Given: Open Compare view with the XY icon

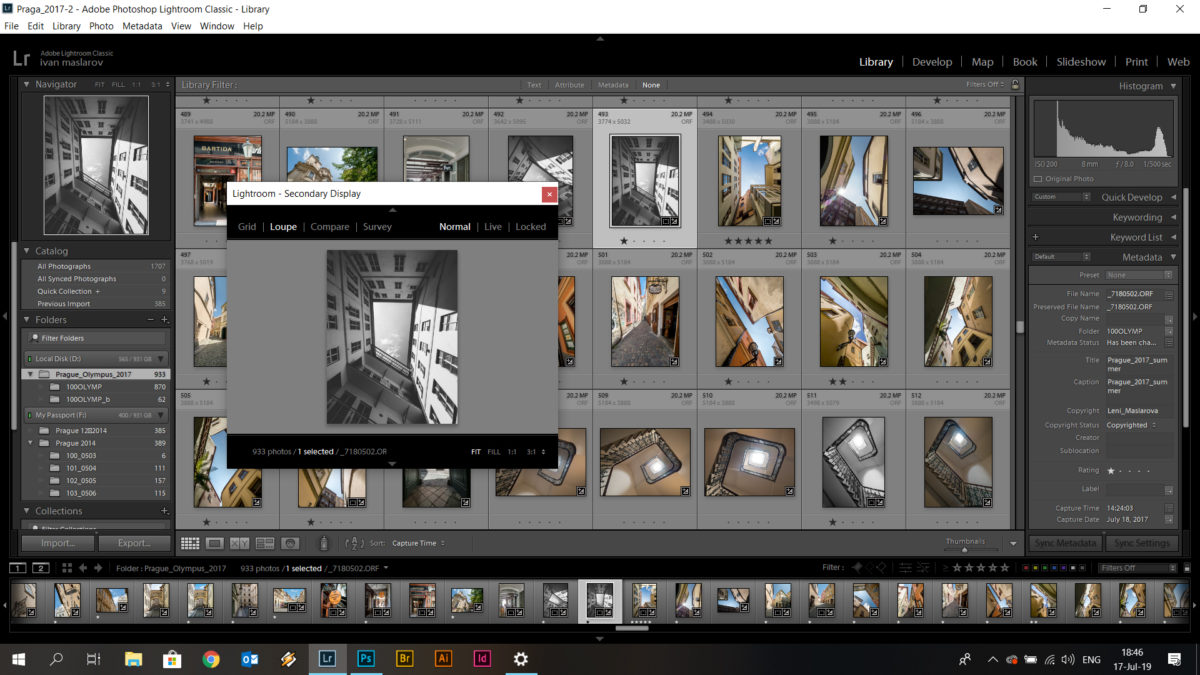Looking at the screenshot, I should tap(239, 543).
